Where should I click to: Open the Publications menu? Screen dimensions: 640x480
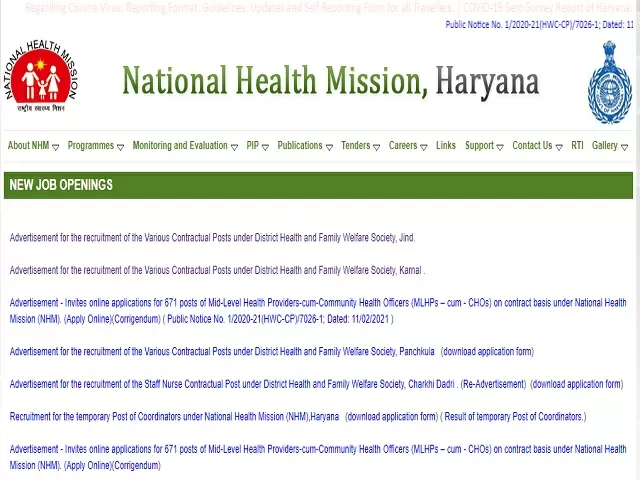click(300, 146)
